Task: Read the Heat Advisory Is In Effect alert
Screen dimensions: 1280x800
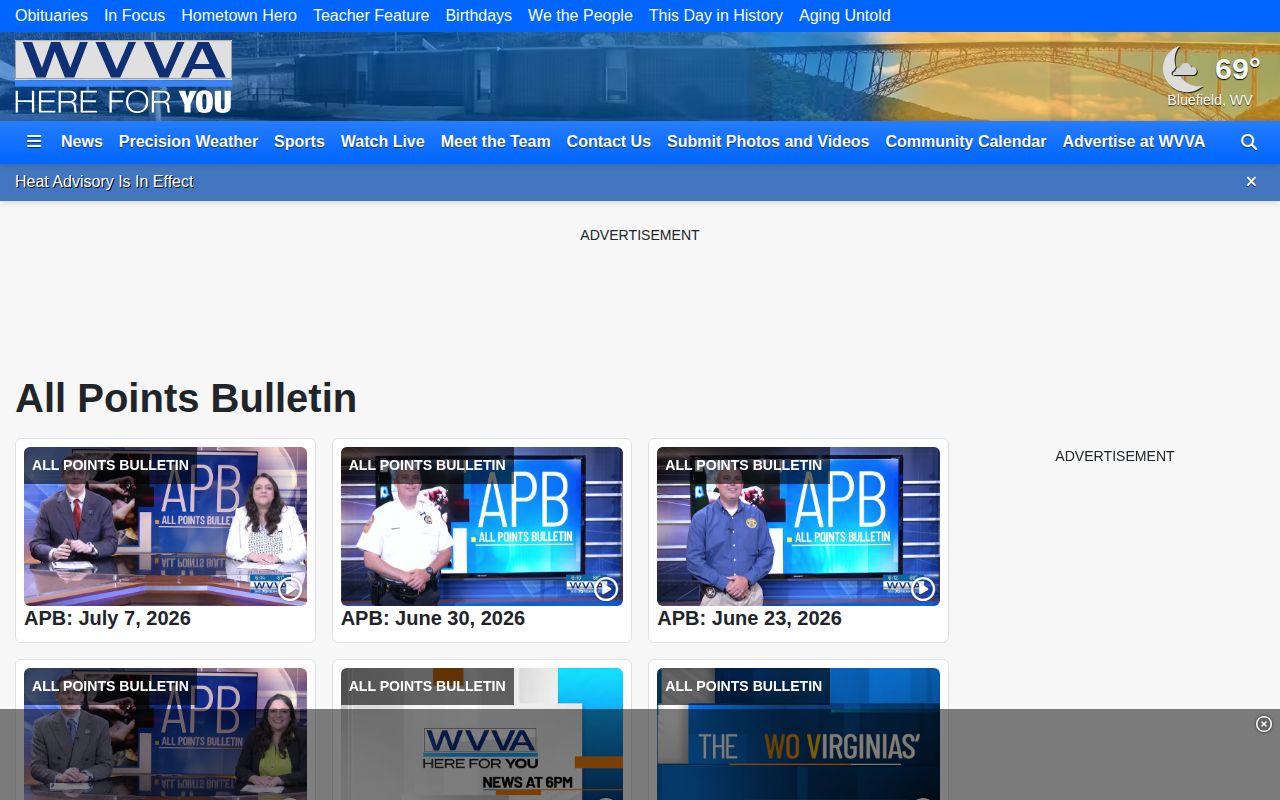Action: (104, 181)
